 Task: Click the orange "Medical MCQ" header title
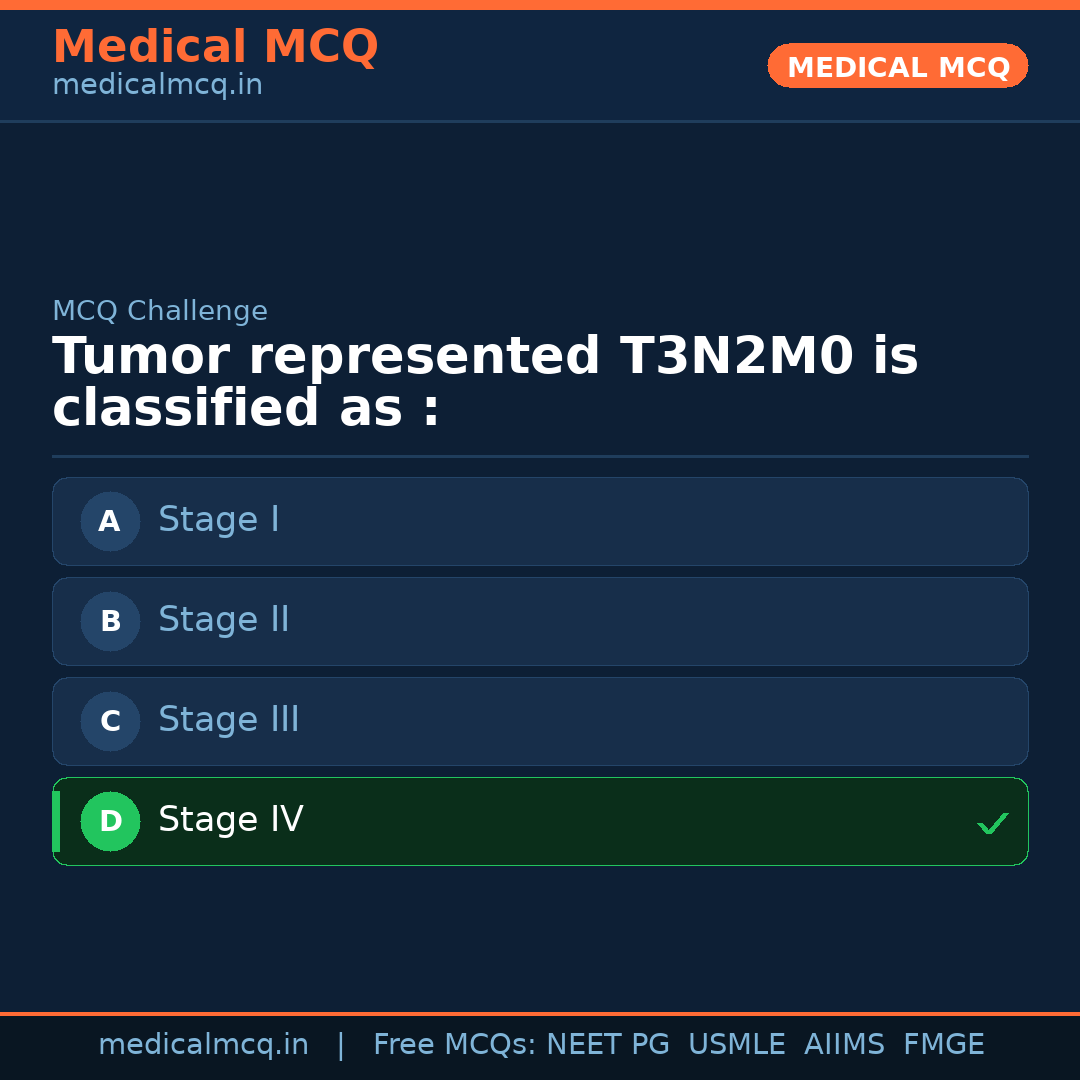(215, 47)
